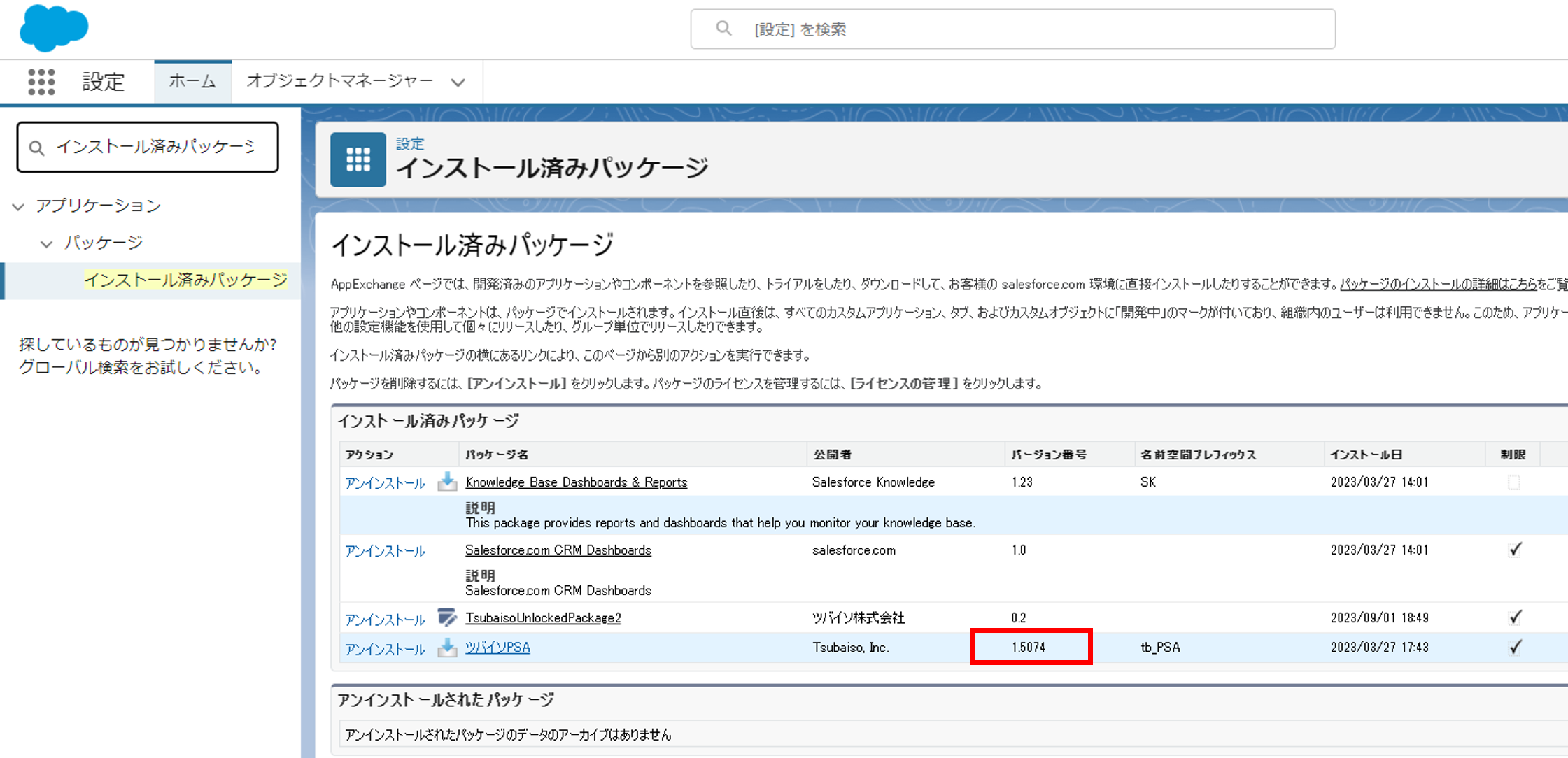
Task: Click the Salesforce cloud logo
Action: (x=54, y=29)
